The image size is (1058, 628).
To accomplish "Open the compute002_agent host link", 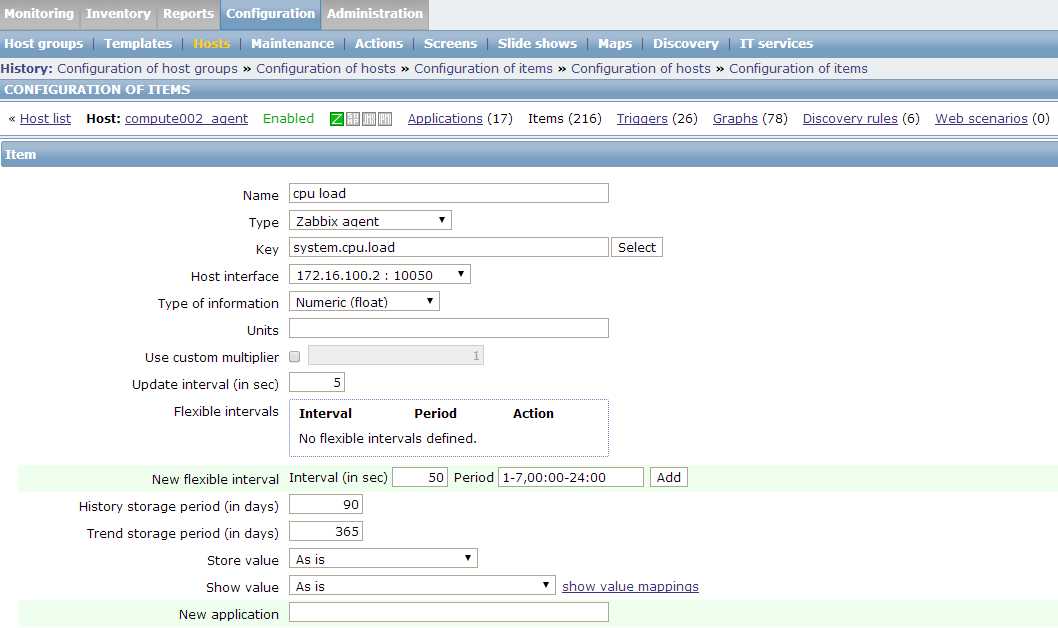I will (186, 119).
